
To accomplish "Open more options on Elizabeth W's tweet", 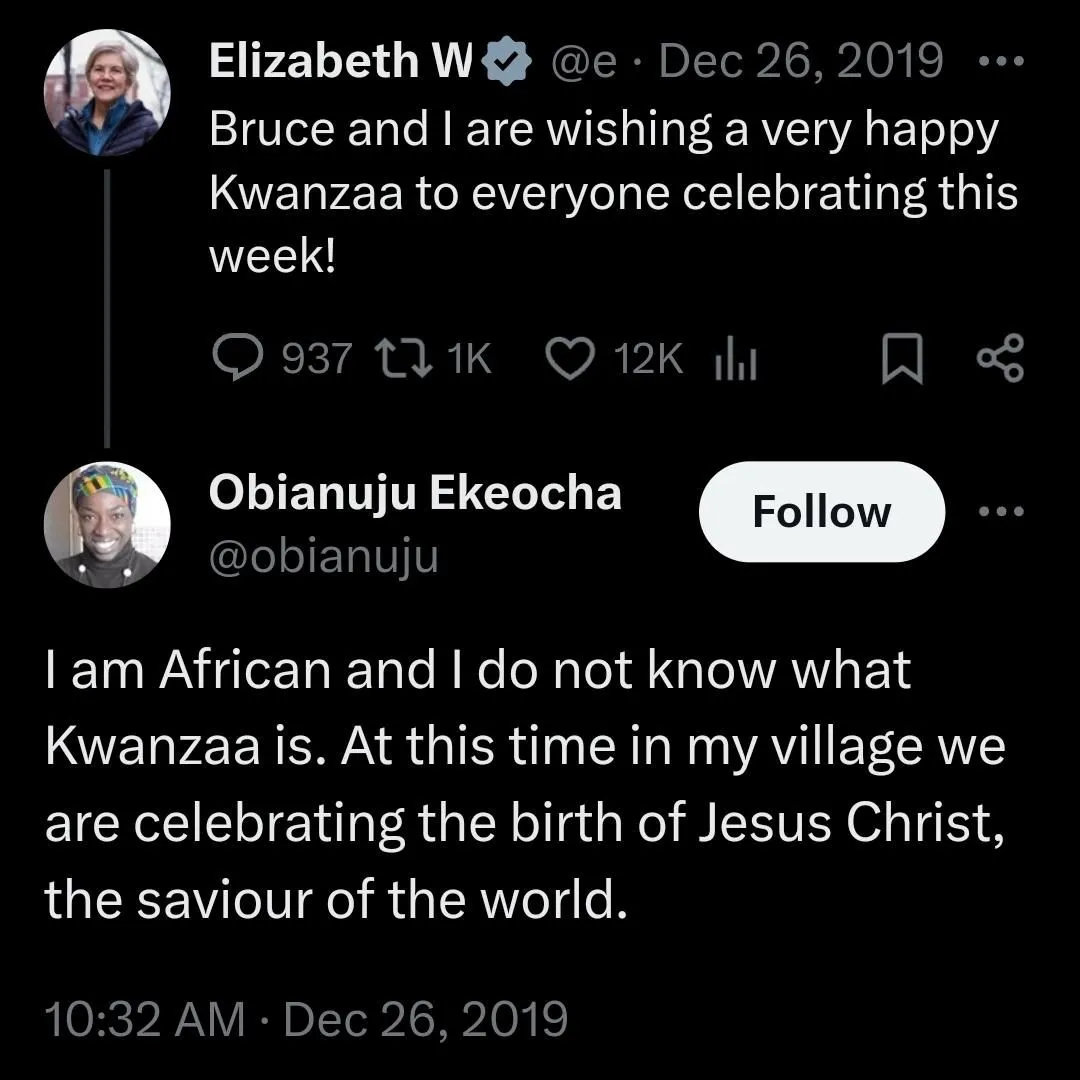I will pos(999,61).
